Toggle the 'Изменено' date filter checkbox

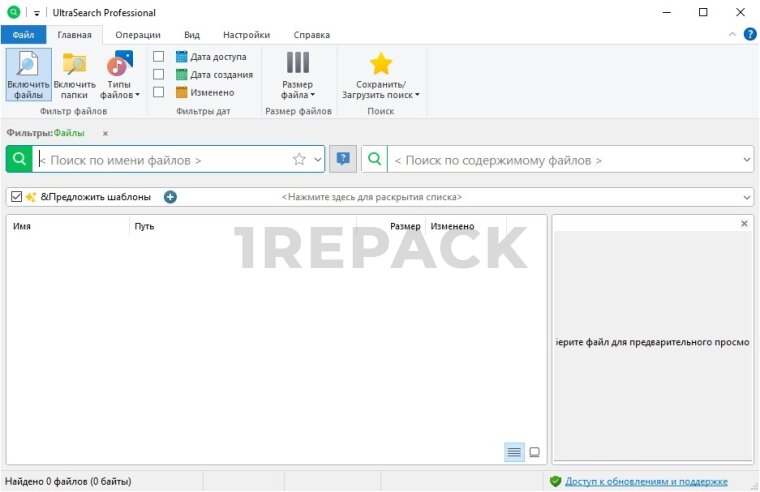pyautogui.click(x=158, y=92)
